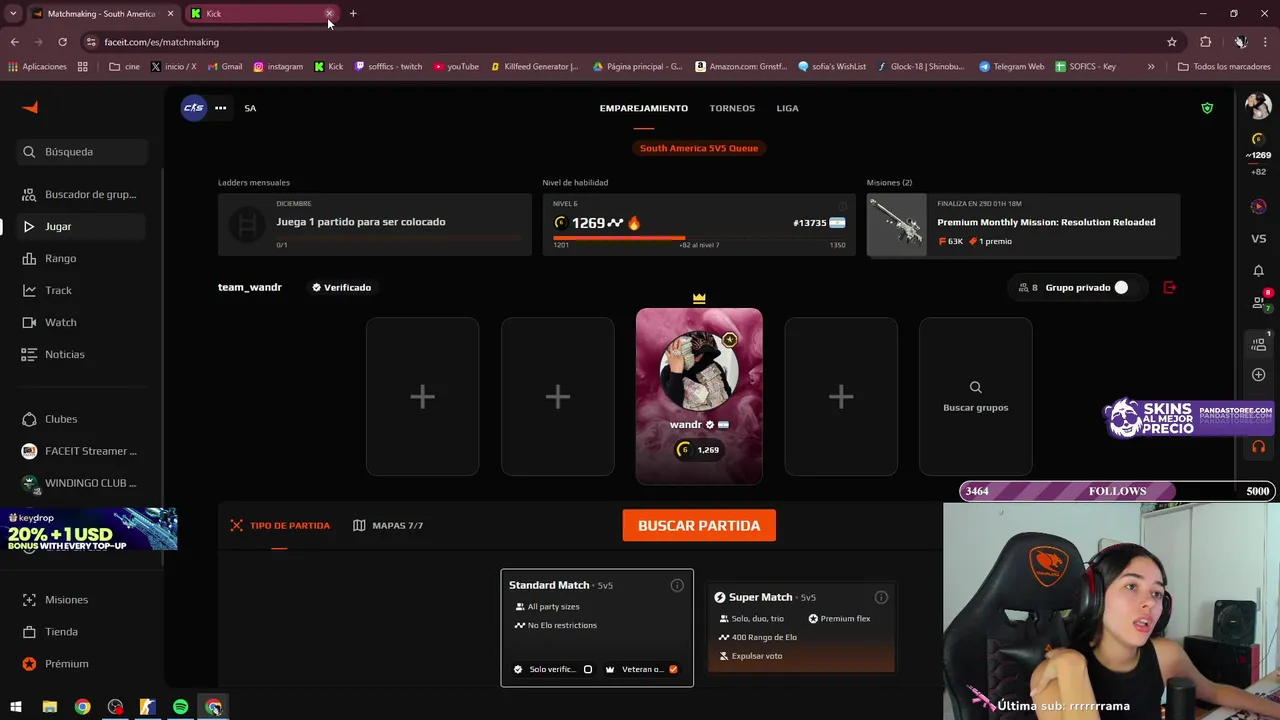Click the South America 5V5 Queue badge
Image resolution: width=1280 pixels, height=720 pixels.
(699, 148)
